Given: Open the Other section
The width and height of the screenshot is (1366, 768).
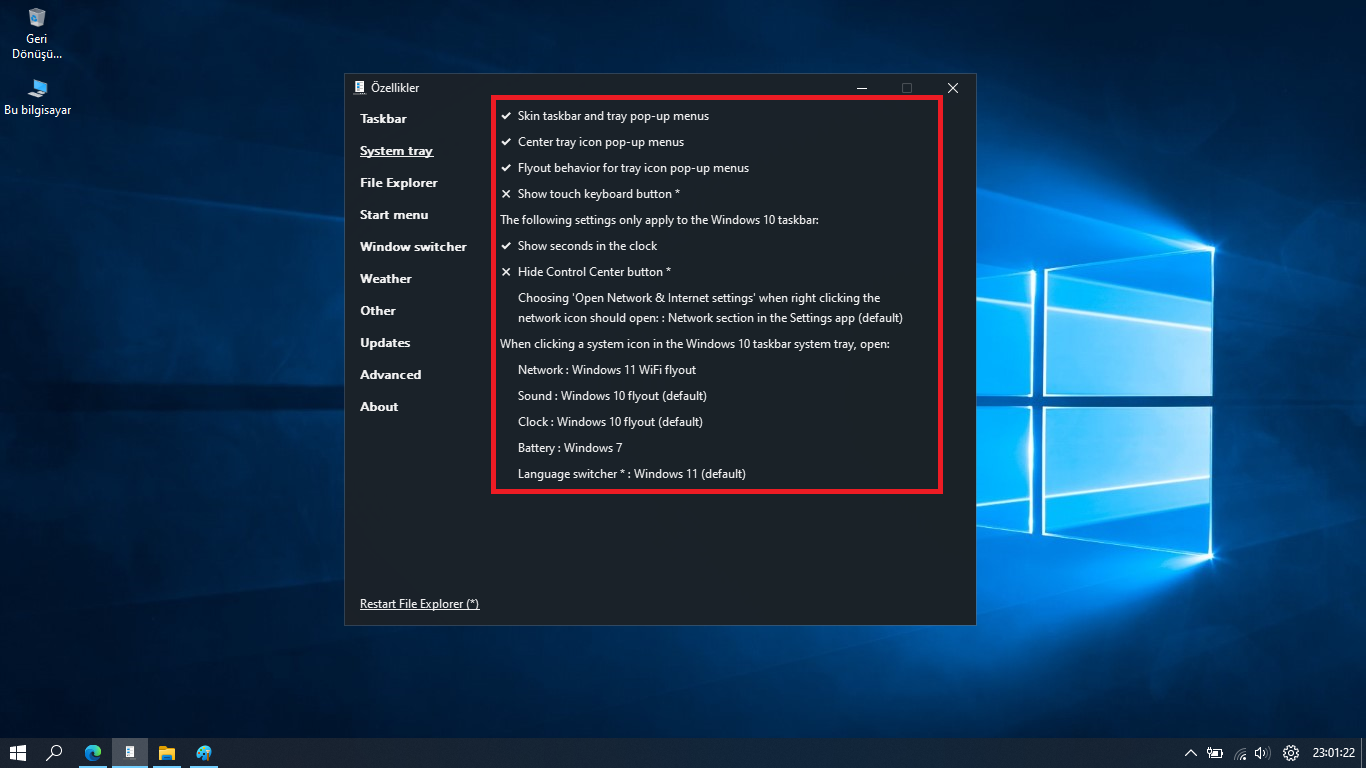Looking at the screenshot, I should [378, 311].
